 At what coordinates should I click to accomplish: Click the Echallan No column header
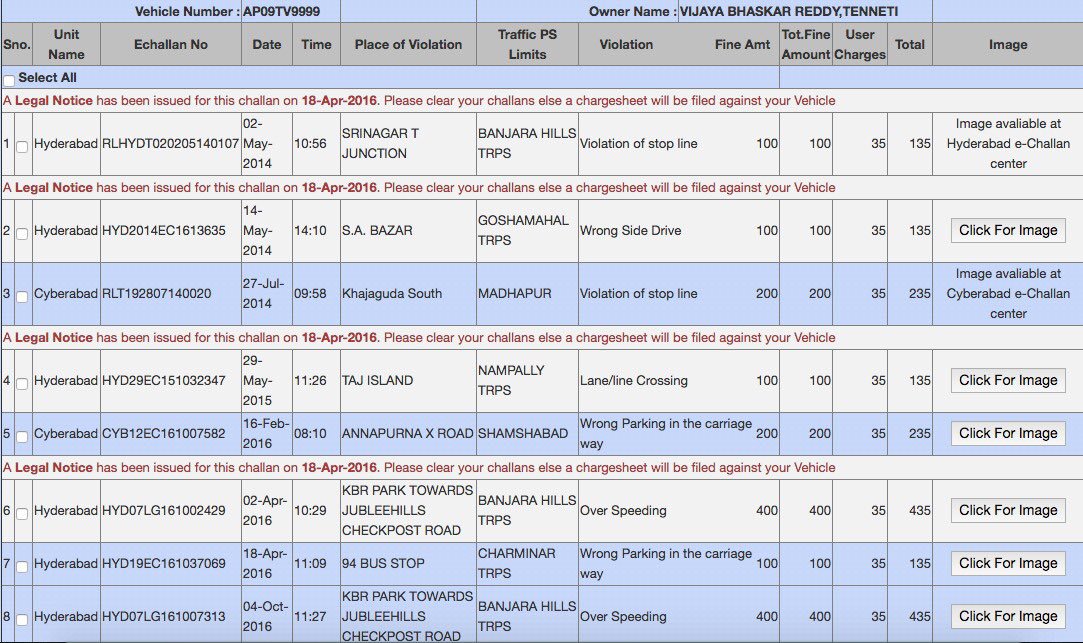click(171, 44)
